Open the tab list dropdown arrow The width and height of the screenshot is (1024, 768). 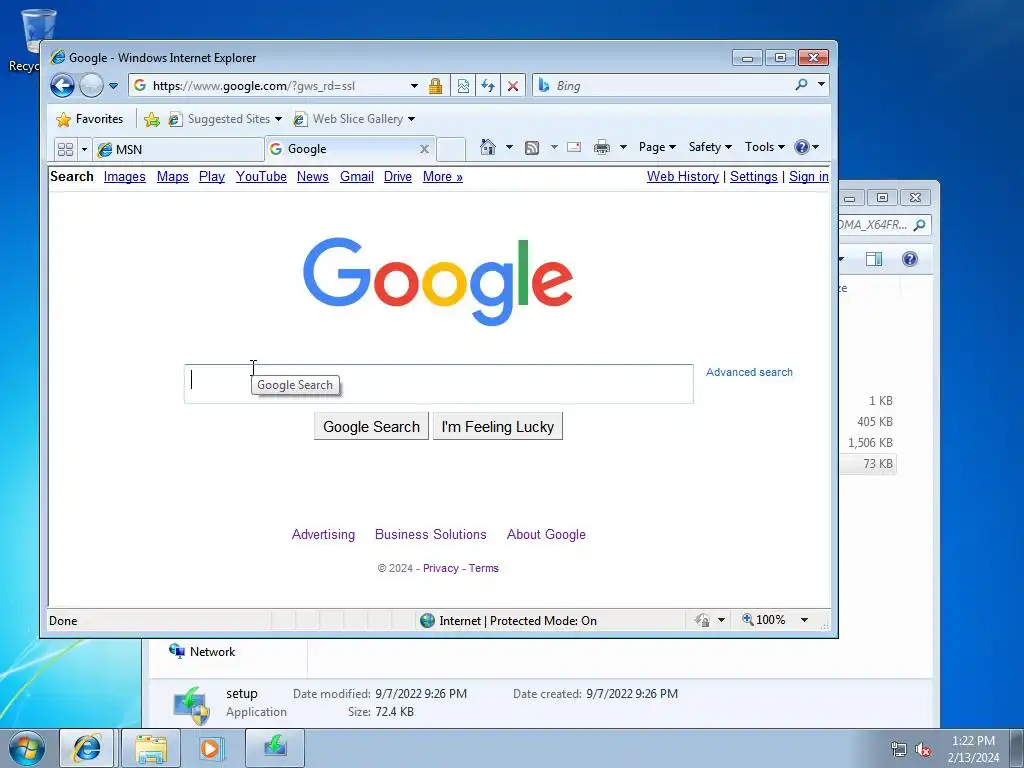point(84,150)
